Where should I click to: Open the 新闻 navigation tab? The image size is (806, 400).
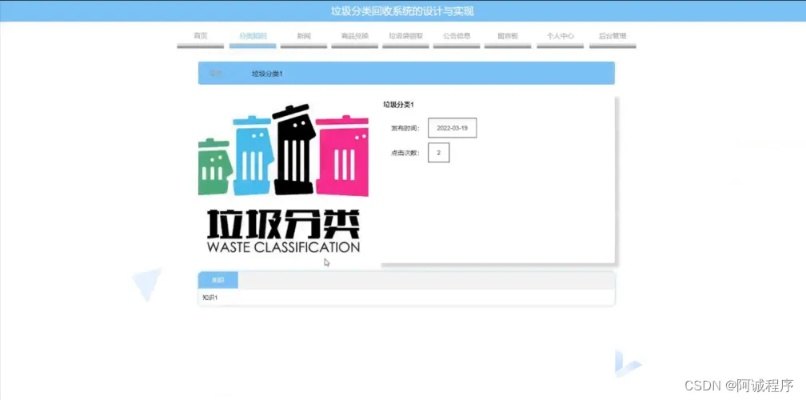(304, 36)
